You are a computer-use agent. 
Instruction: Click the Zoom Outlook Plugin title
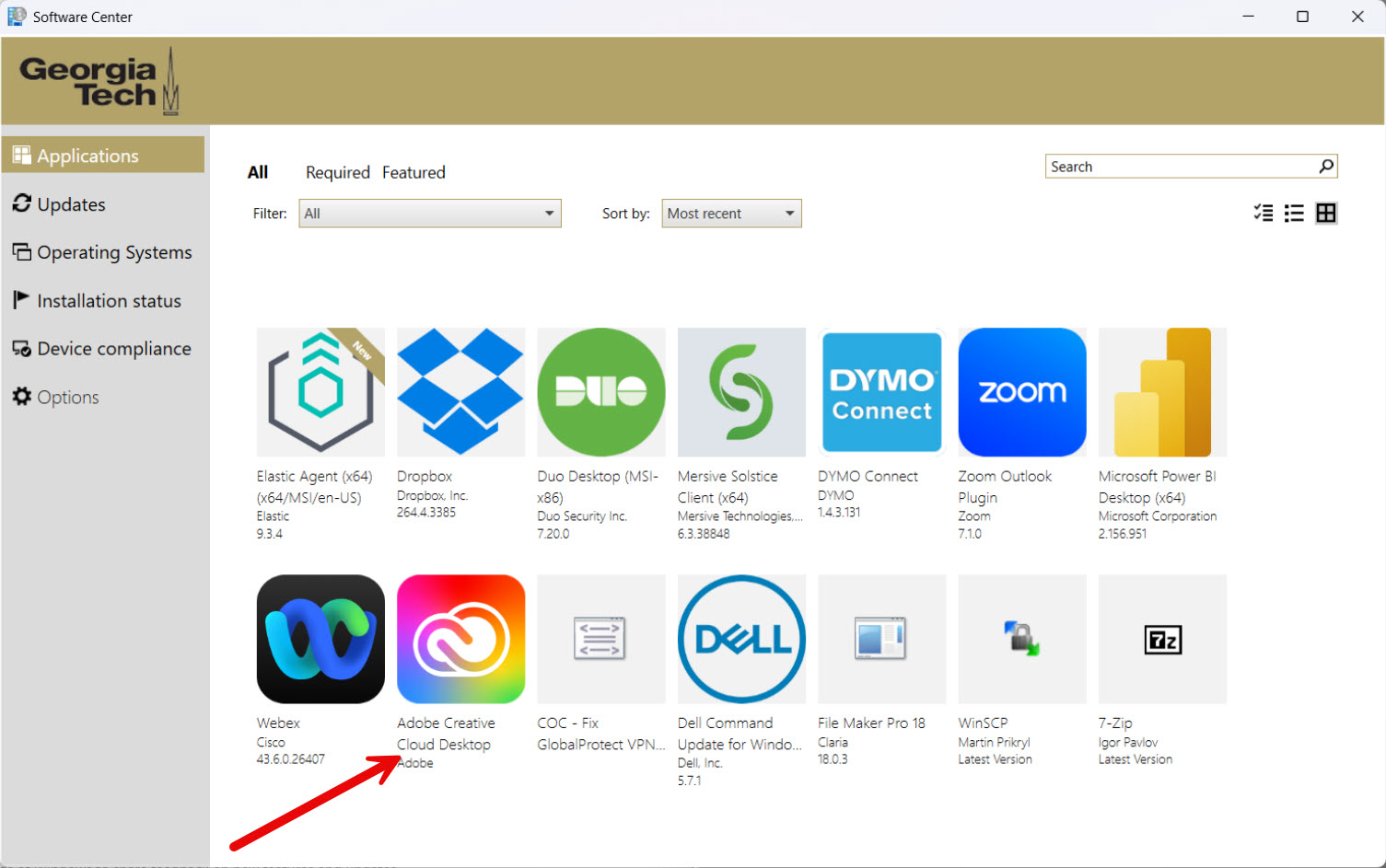tap(1005, 487)
